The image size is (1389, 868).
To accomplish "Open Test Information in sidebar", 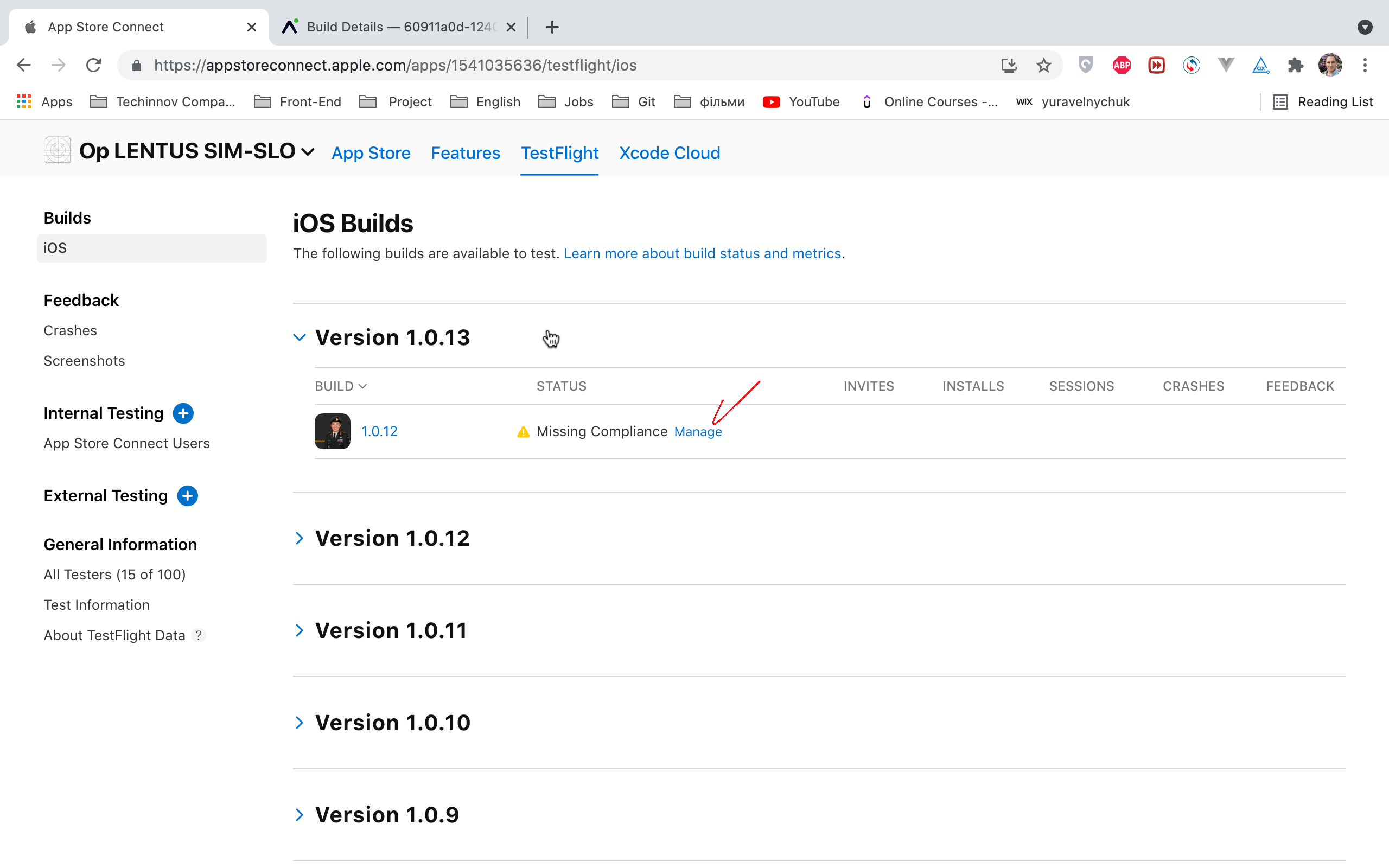I will coord(97,604).
